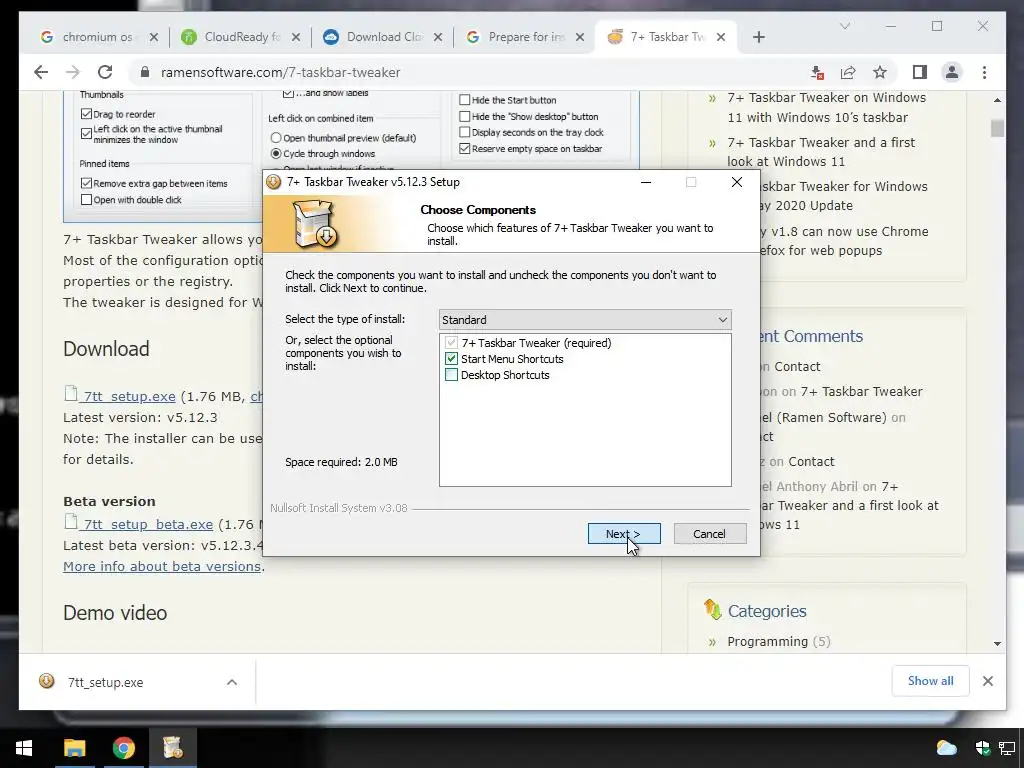
Task: Download 7tt_setup.exe link
Action: point(129,396)
